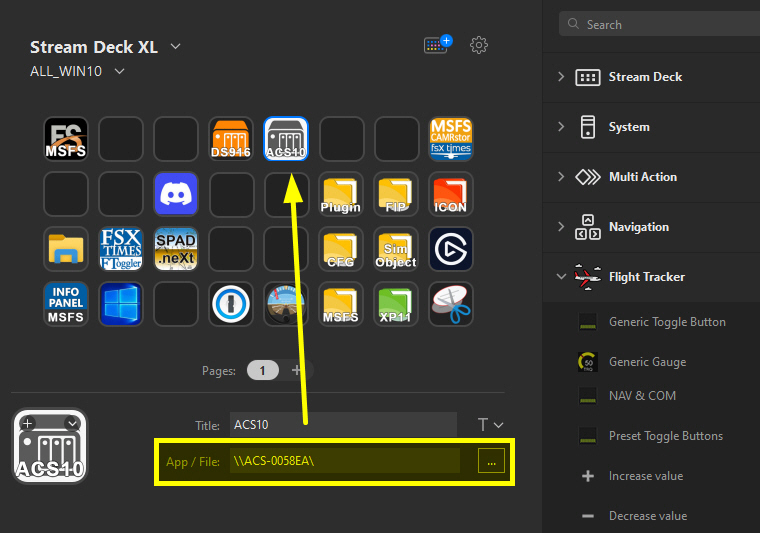Expand the Multi Action category
The height and width of the screenshot is (533, 760).
tap(561, 177)
